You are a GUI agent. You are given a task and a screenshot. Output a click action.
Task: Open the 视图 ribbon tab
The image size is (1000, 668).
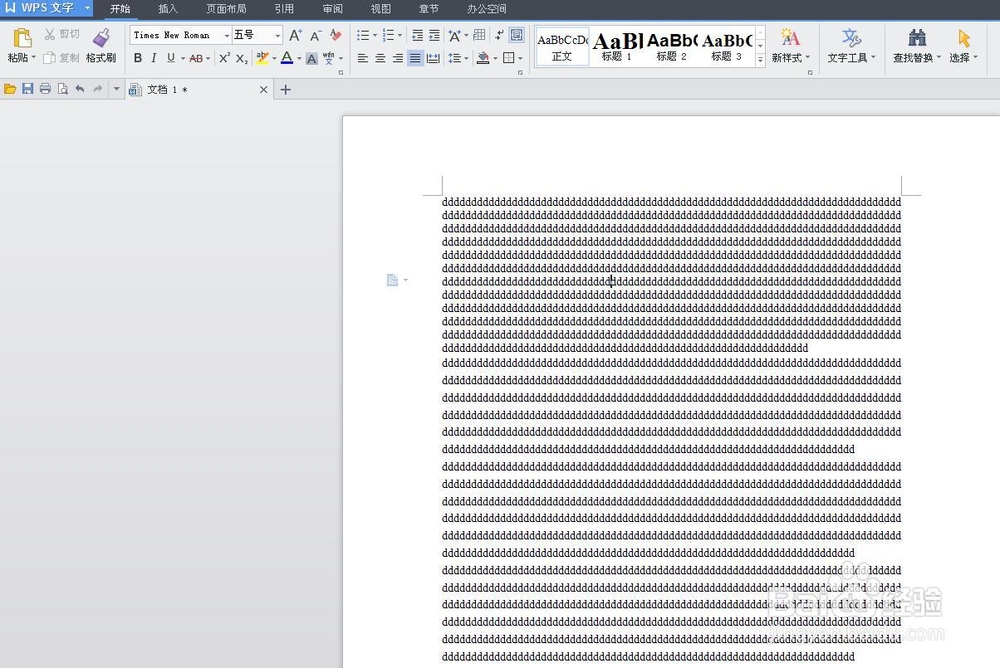tap(381, 9)
